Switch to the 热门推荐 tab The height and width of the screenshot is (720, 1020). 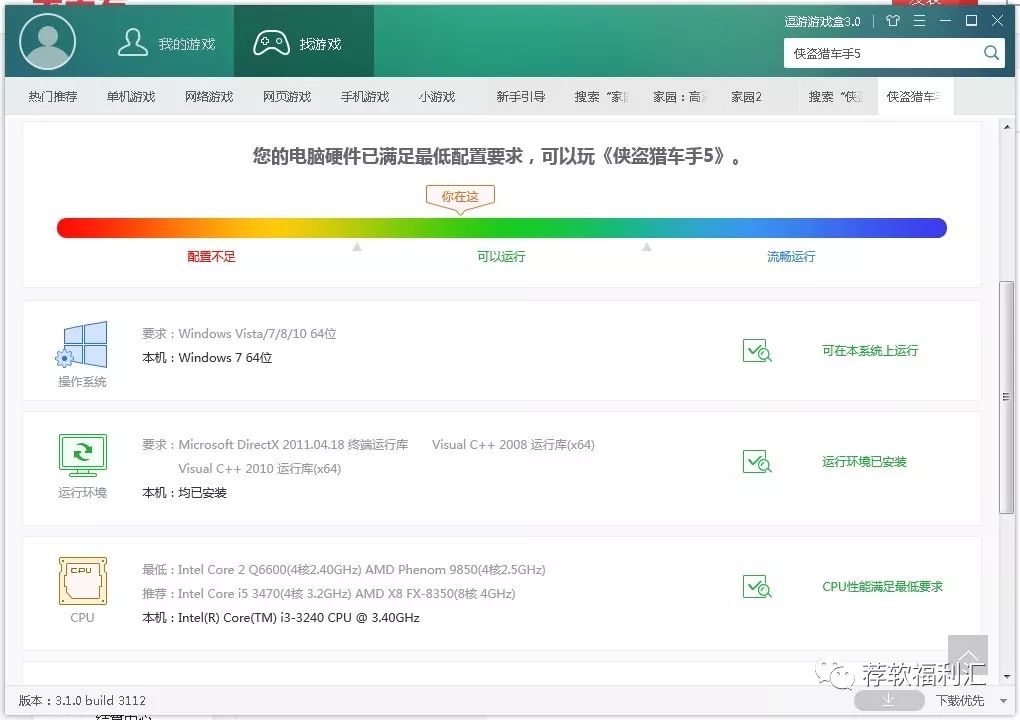pos(53,96)
